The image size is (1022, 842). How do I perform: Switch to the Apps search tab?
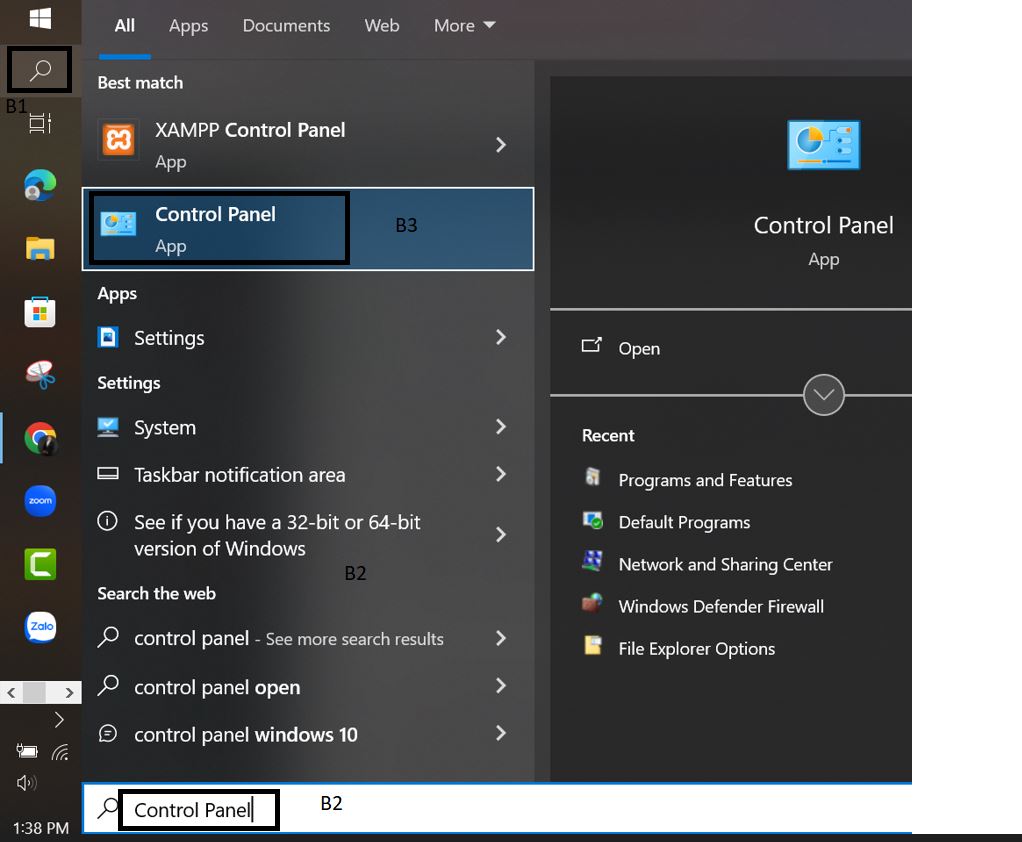click(x=188, y=26)
